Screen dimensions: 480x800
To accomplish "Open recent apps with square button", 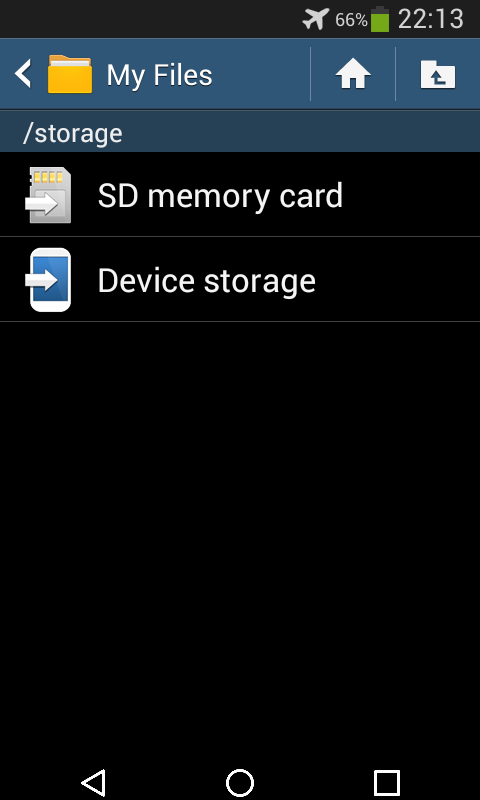I will coord(386,782).
